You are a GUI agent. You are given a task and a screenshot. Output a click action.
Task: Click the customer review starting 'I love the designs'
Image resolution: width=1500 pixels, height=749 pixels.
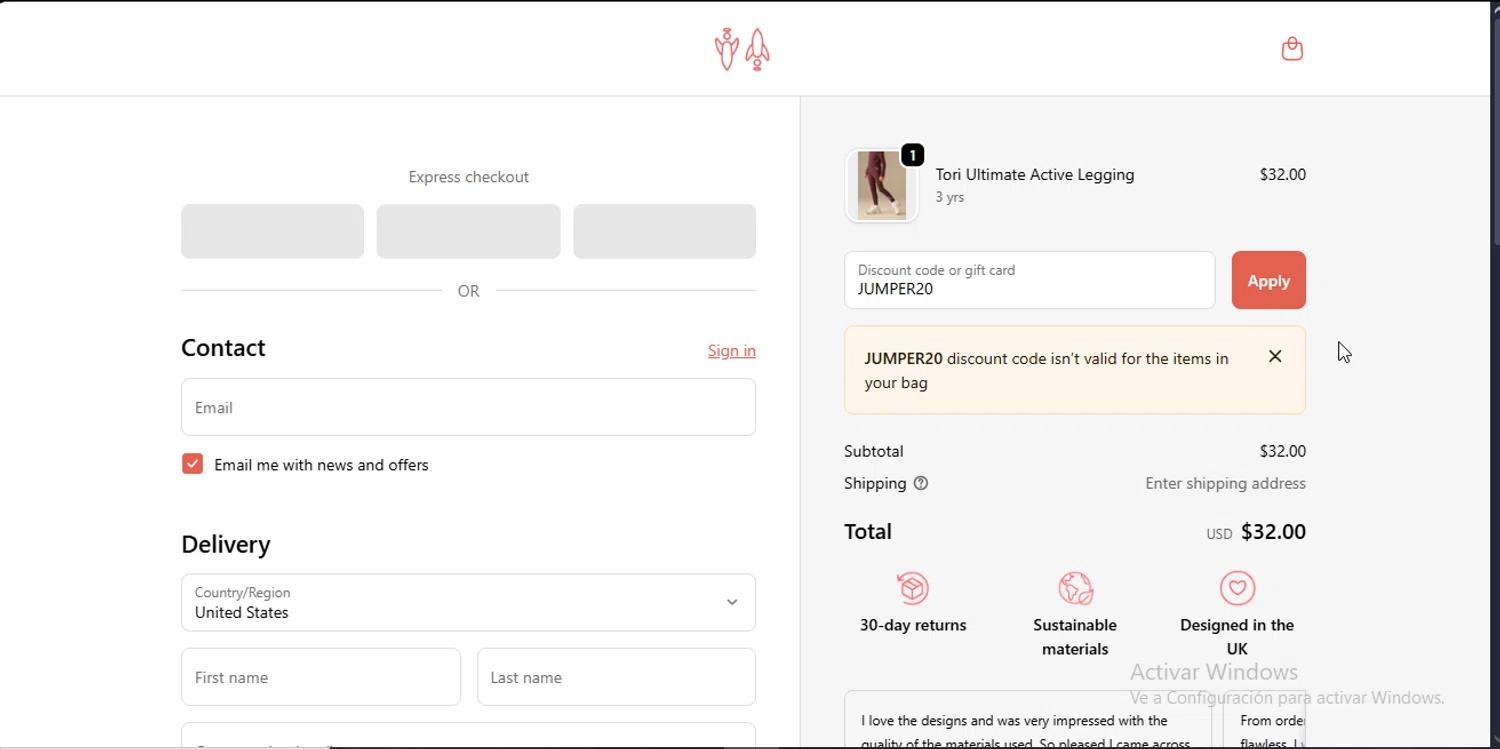pos(1028,720)
